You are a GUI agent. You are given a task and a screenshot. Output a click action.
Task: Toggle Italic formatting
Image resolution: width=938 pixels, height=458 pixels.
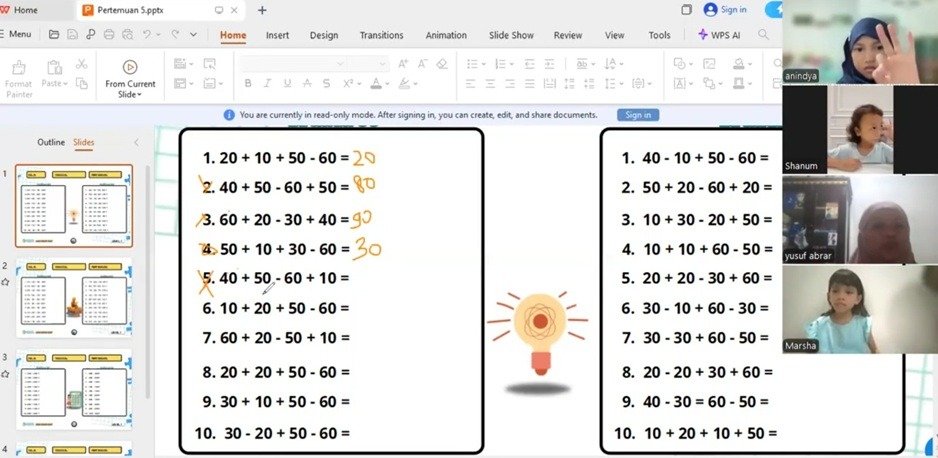tap(268, 84)
